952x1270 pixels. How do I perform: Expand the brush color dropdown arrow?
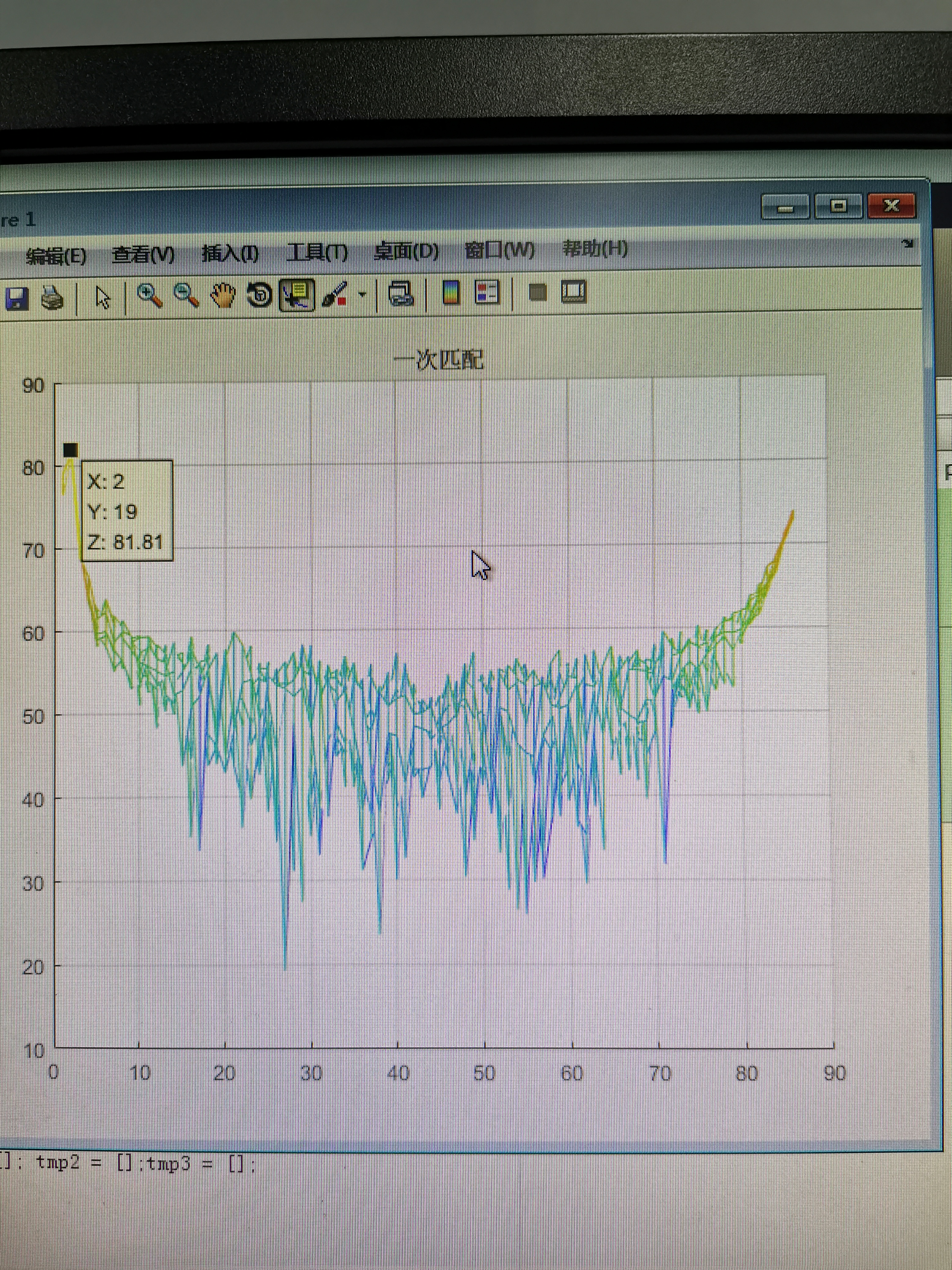tap(362, 294)
